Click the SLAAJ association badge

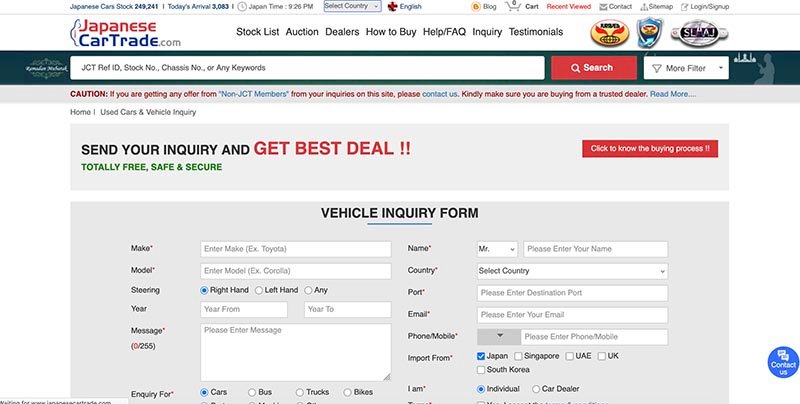[x=692, y=33]
